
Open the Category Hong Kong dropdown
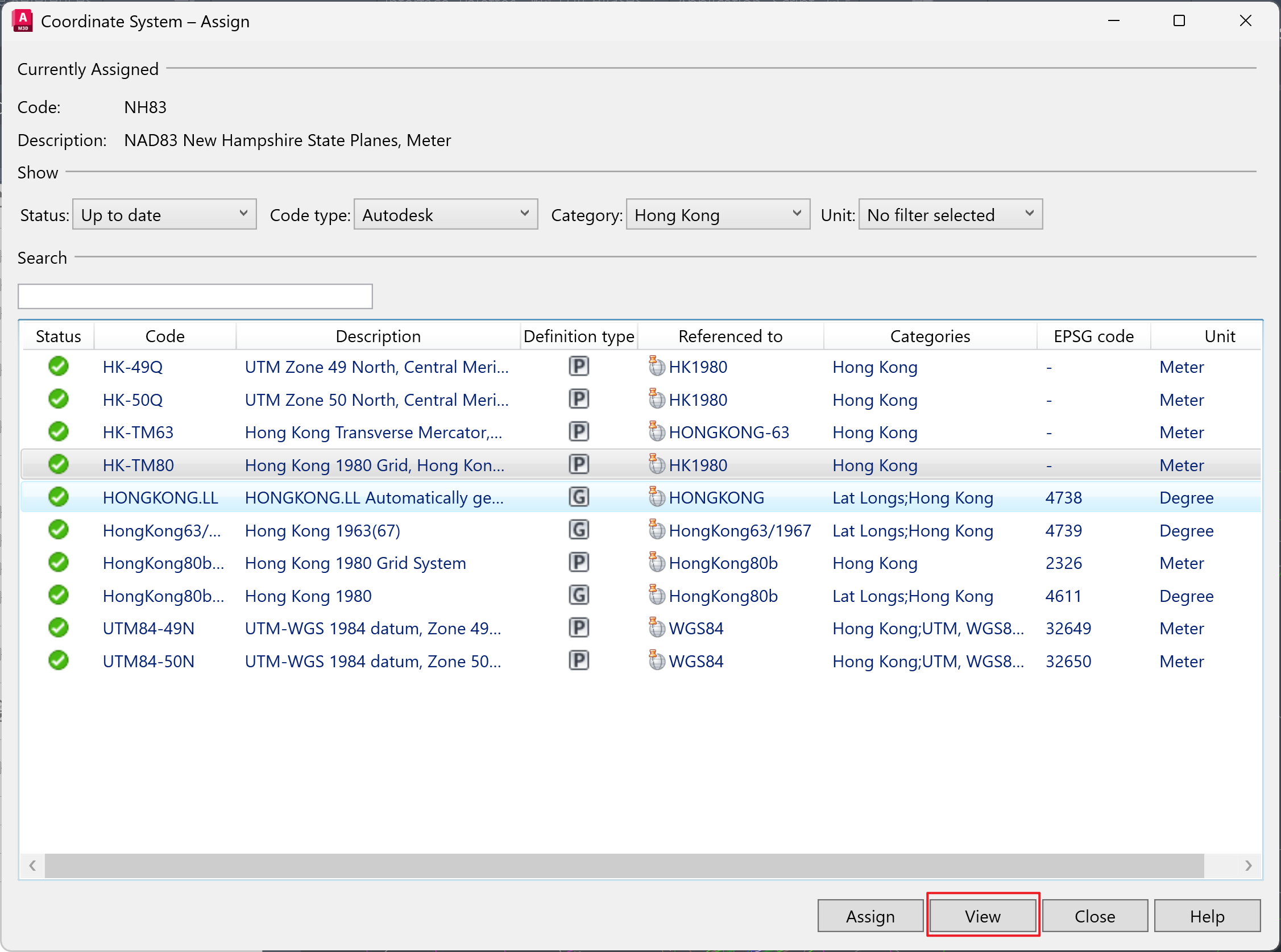tap(718, 214)
